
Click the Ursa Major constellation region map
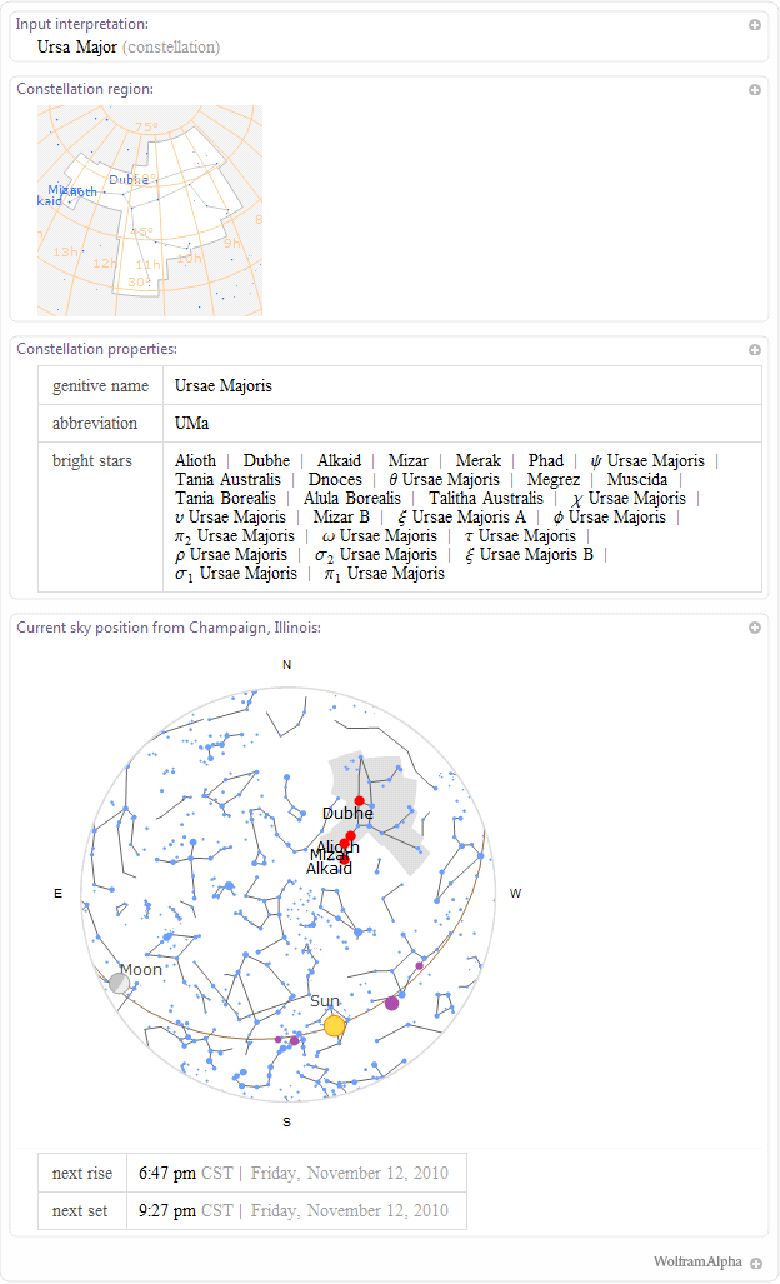[149, 210]
